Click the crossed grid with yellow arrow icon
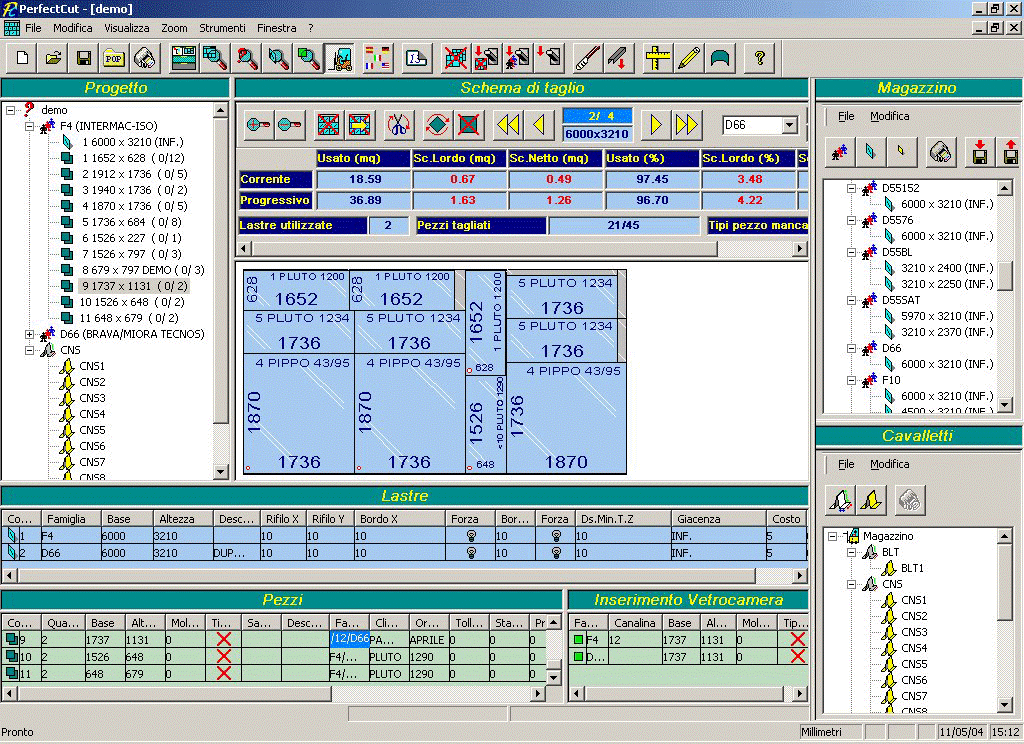Image resolution: width=1024 pixels, height=744 pixels. [359, 124]
